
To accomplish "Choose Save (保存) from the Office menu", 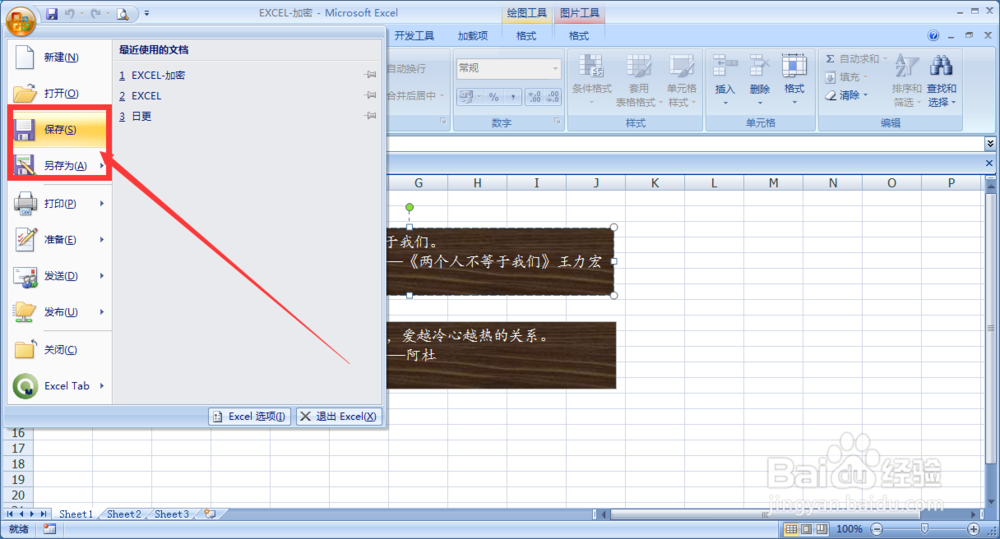I will (x=61, y=129).
